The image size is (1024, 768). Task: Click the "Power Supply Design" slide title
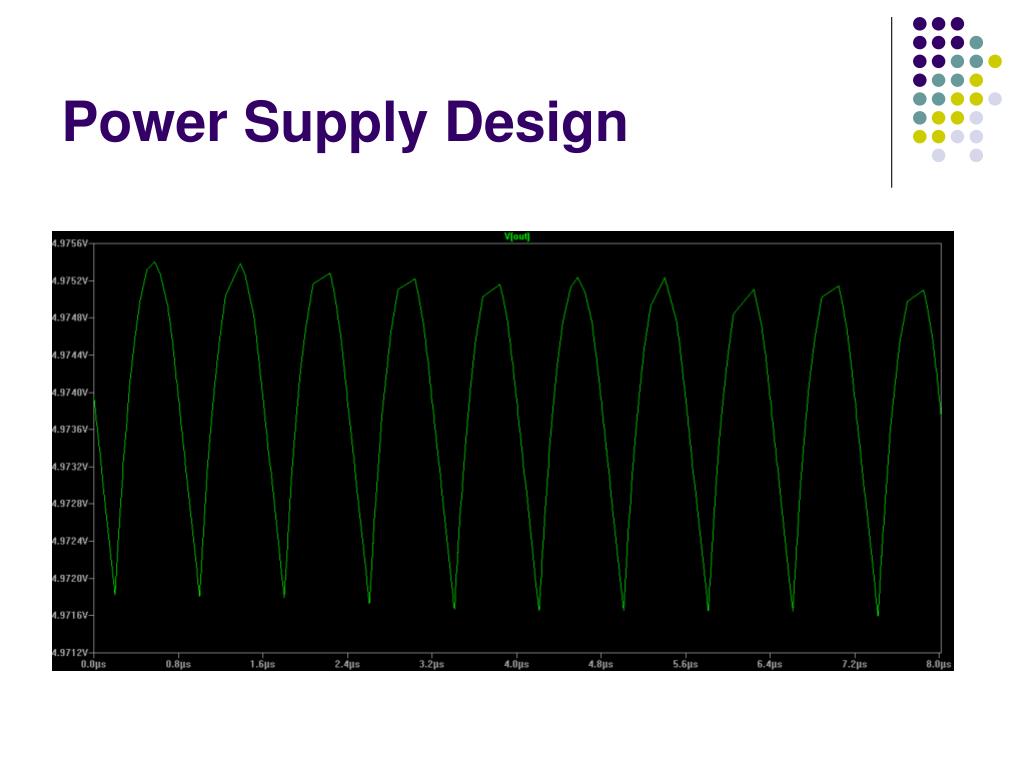pos(345,123)
